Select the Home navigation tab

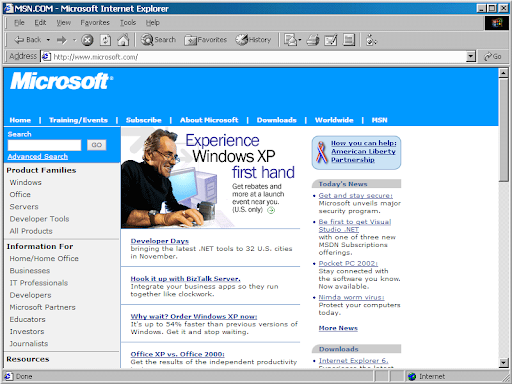point(20,120)
